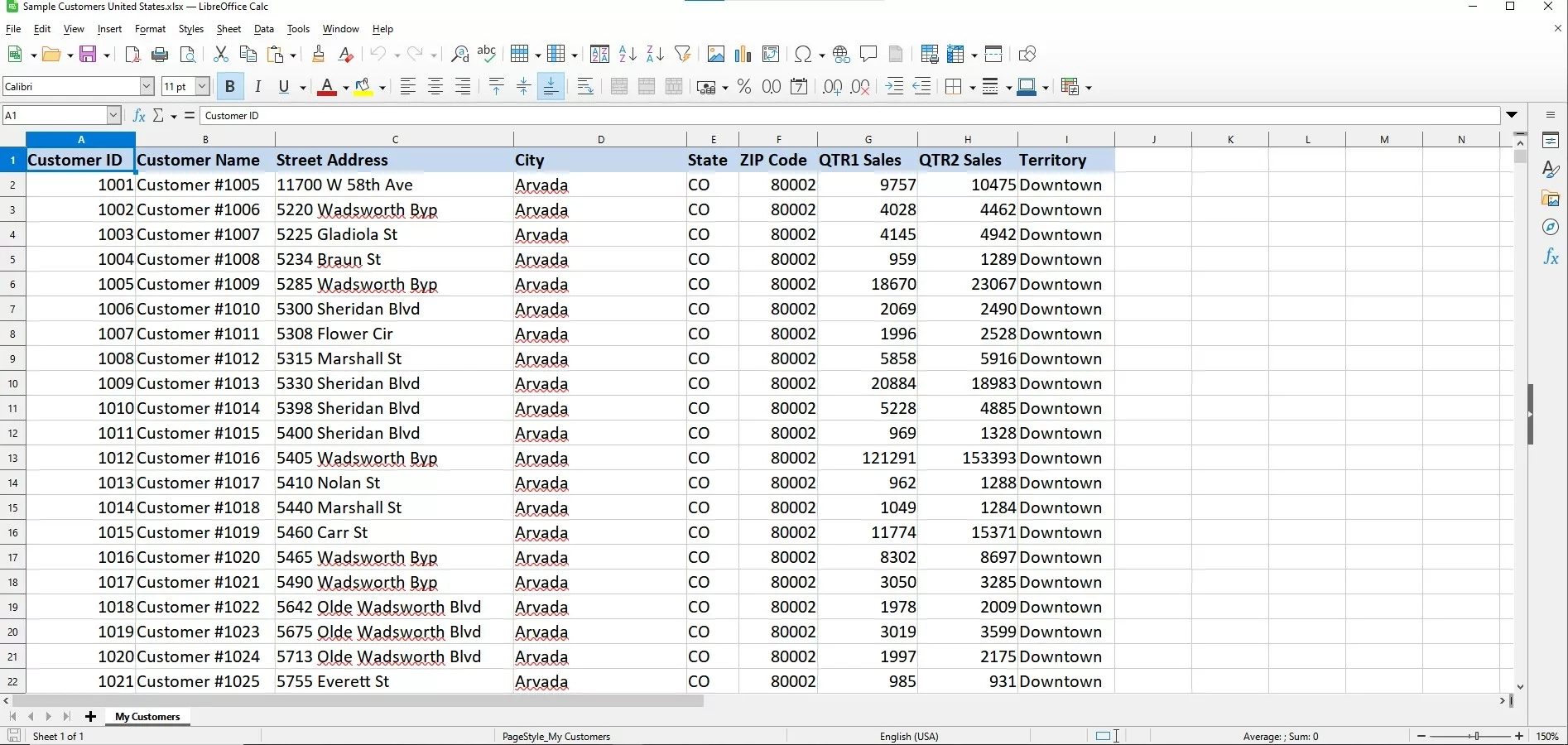
Task: Toggle Wrap Text
Action: pyautogui.click(x=584, y=87)
